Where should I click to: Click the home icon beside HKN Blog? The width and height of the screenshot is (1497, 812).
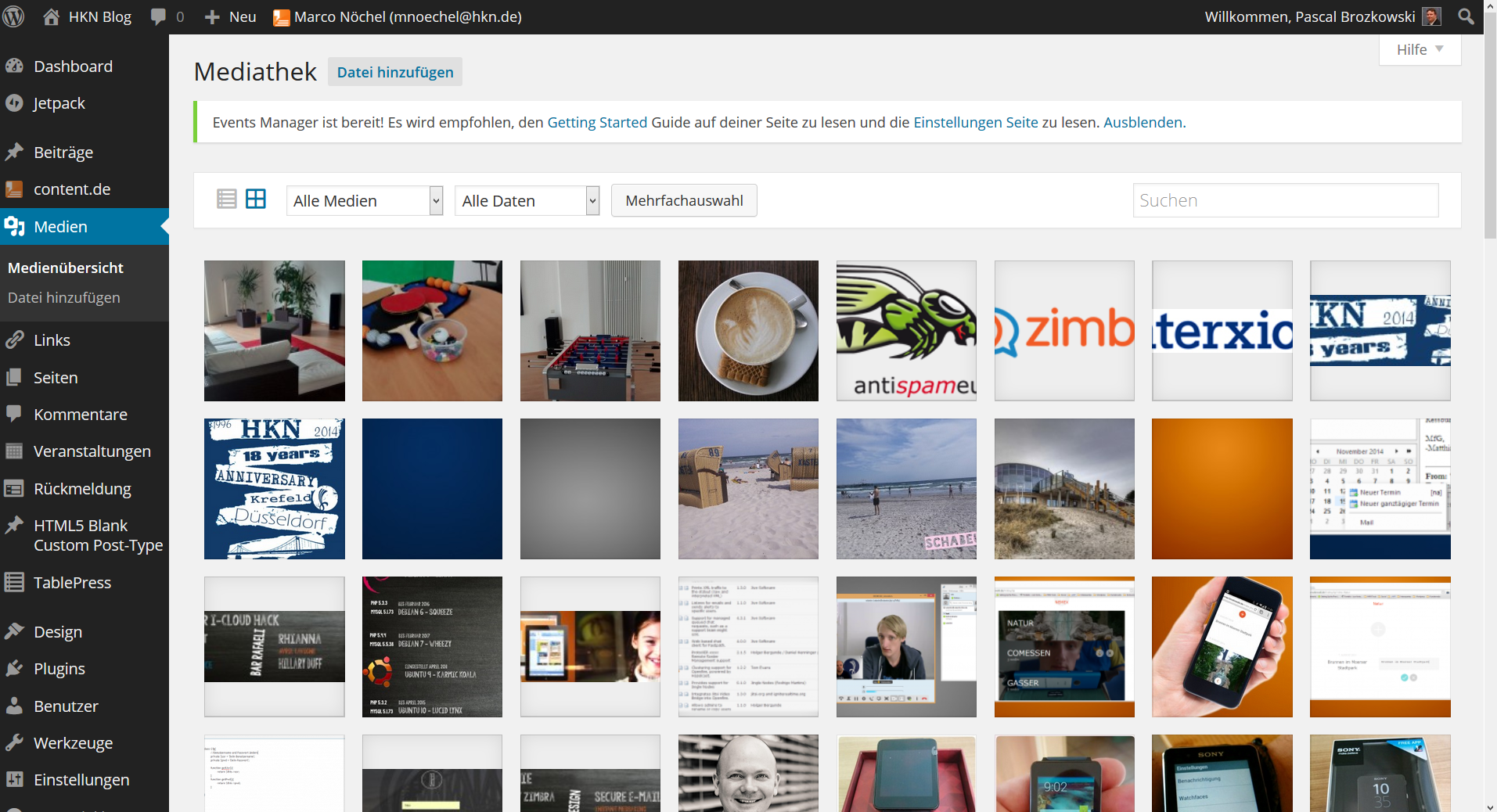point(52,16)
